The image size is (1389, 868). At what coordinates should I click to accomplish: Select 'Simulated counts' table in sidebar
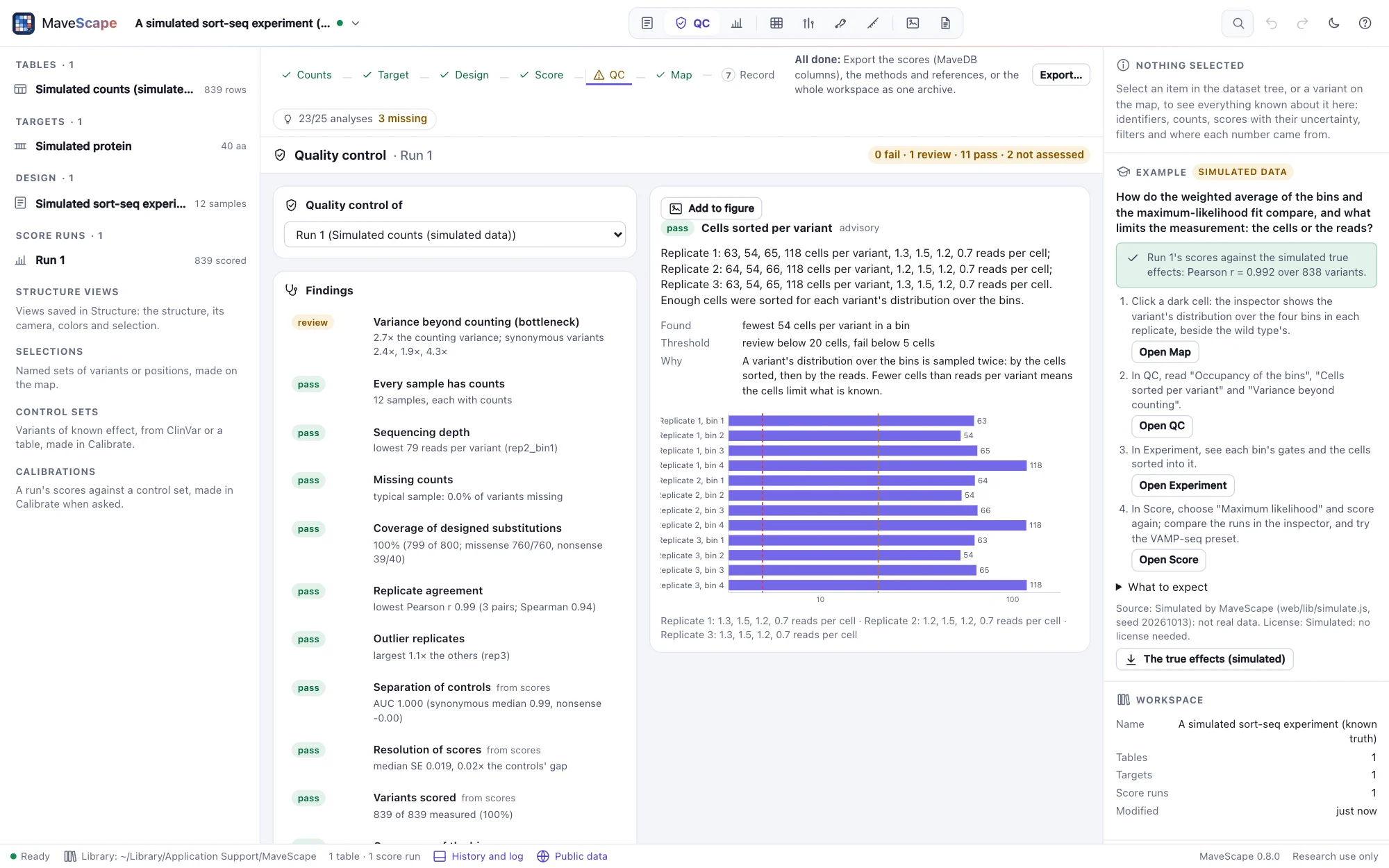(x=130, y=90)
